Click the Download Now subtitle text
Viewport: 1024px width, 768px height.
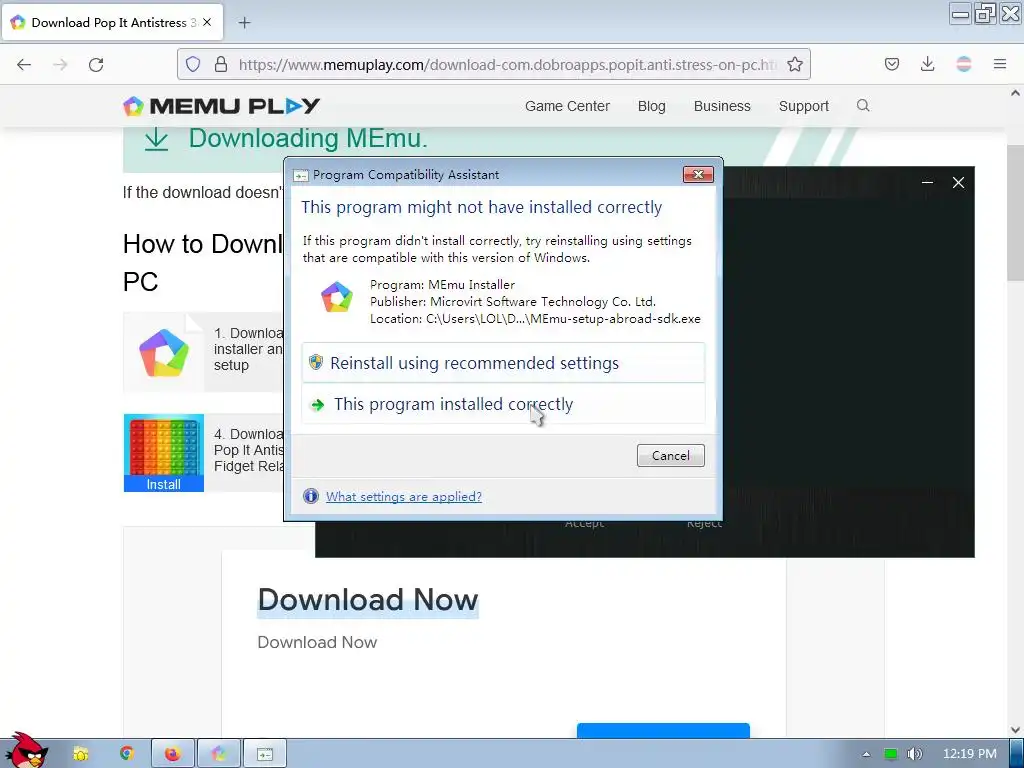pyautogui.click(x=317, y=642)
